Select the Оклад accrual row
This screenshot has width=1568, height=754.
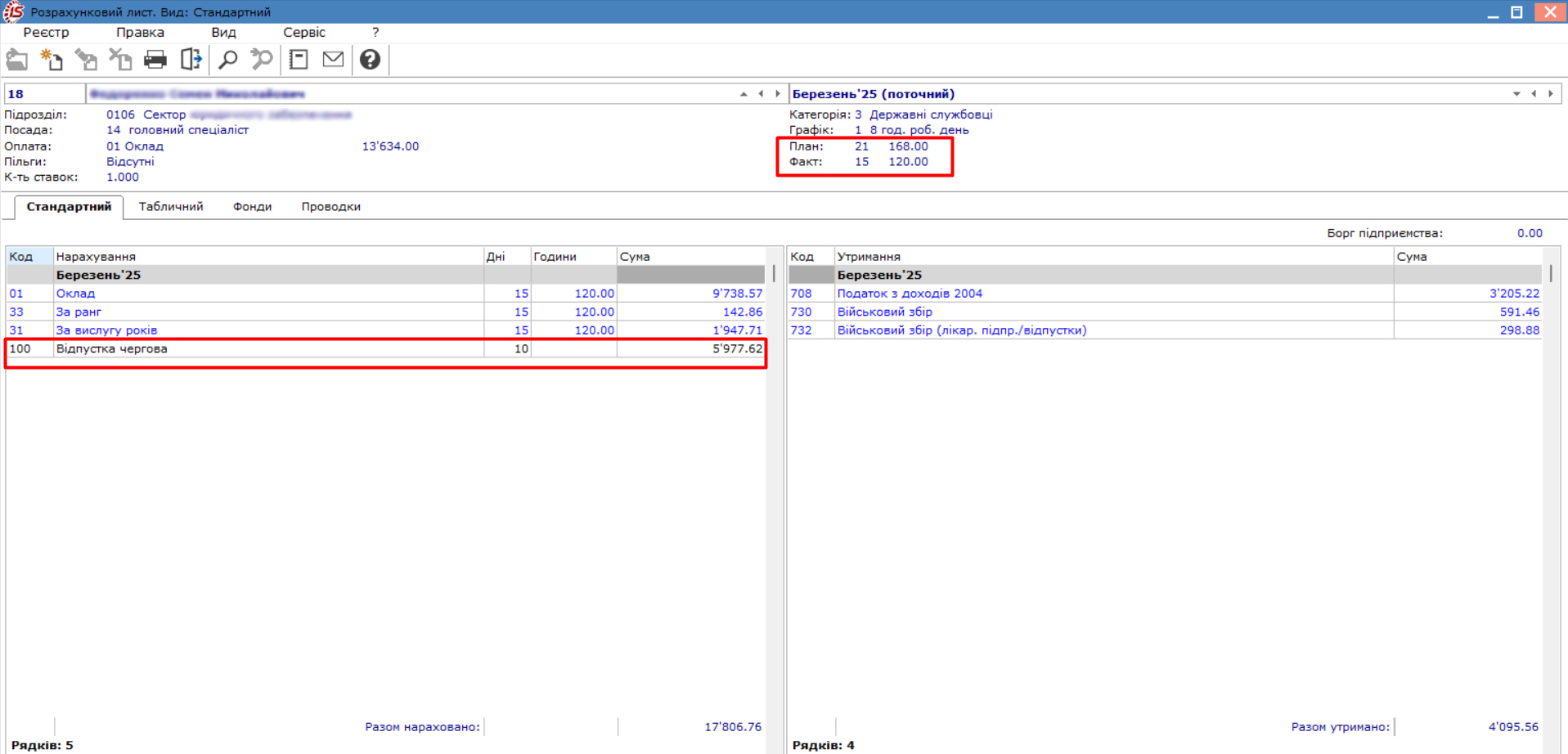385,293
